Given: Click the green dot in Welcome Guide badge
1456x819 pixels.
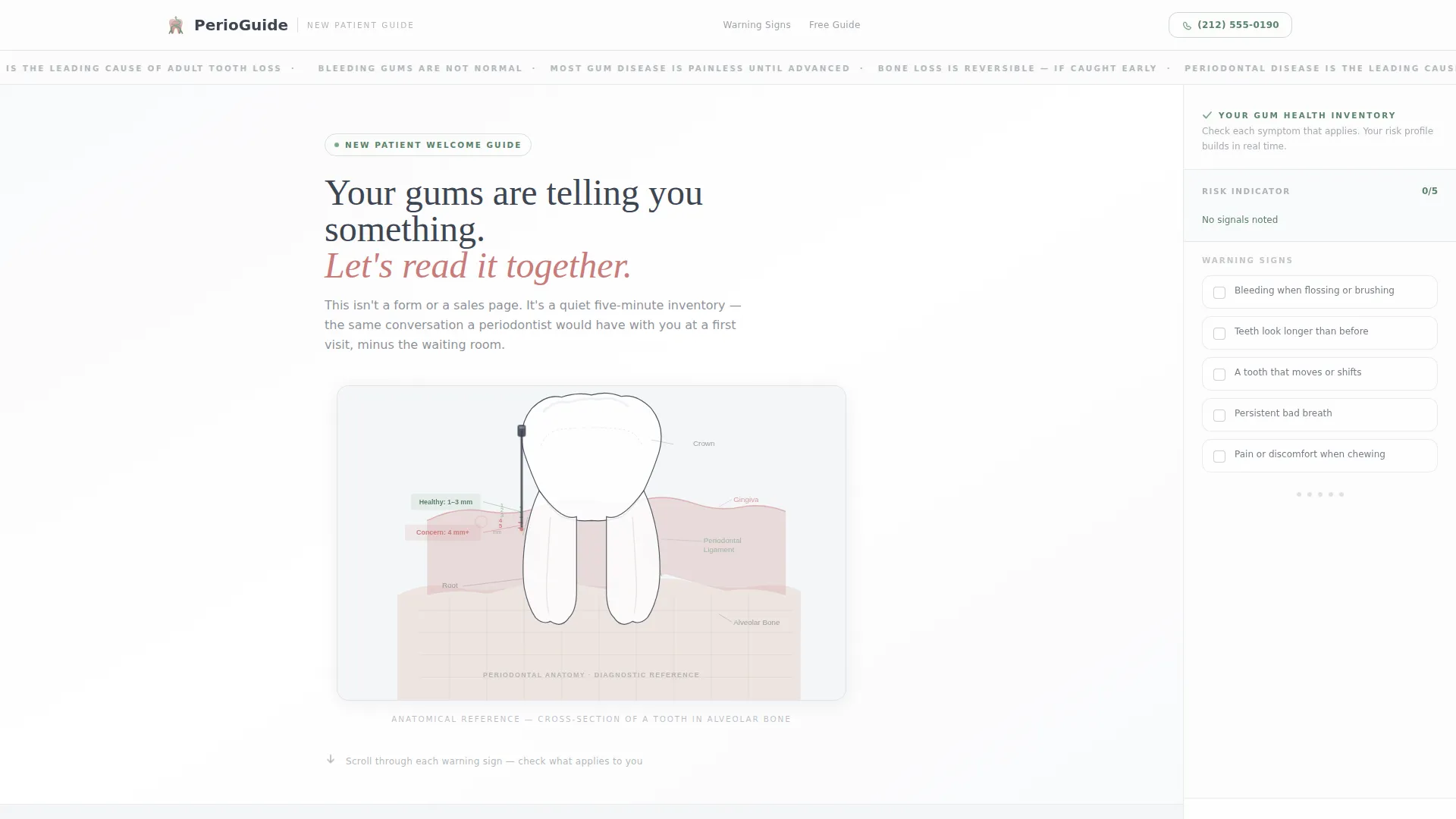Looking at the screenshot, I should tap(337, 145).
